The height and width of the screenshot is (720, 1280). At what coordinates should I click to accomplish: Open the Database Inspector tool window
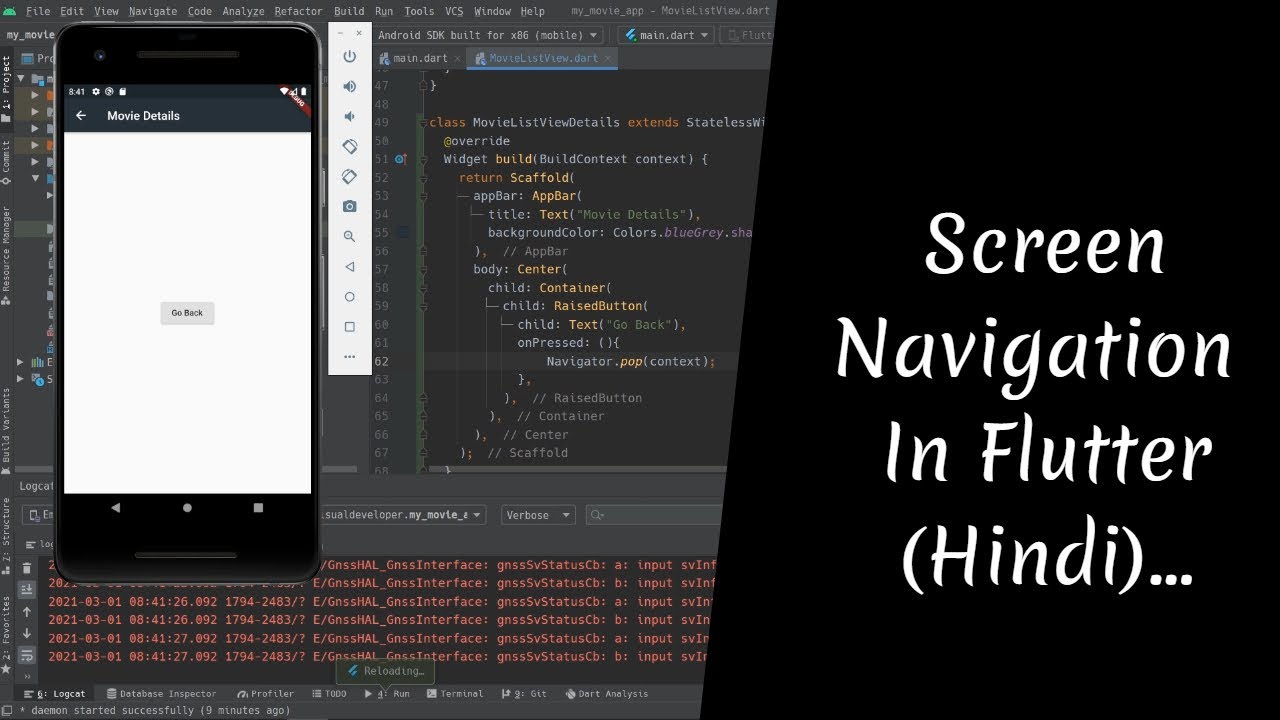160,693
